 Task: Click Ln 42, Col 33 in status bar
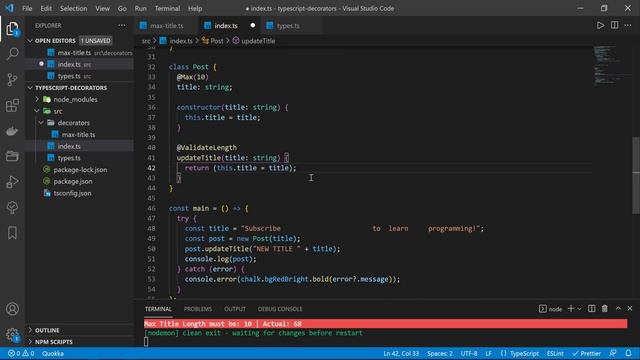(401, 353)
